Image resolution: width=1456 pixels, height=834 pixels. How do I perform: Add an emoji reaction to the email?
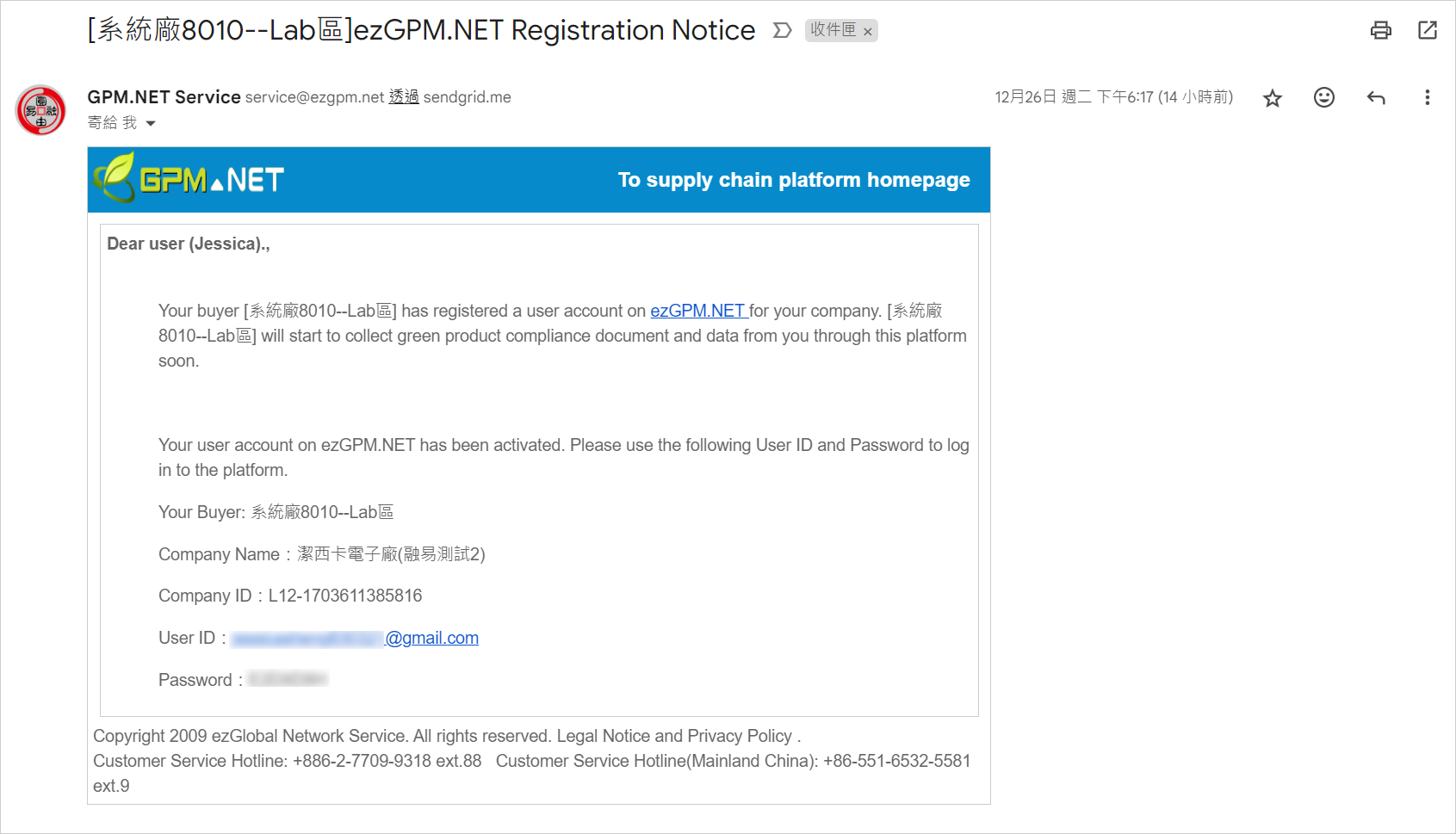coord(1324,97)
